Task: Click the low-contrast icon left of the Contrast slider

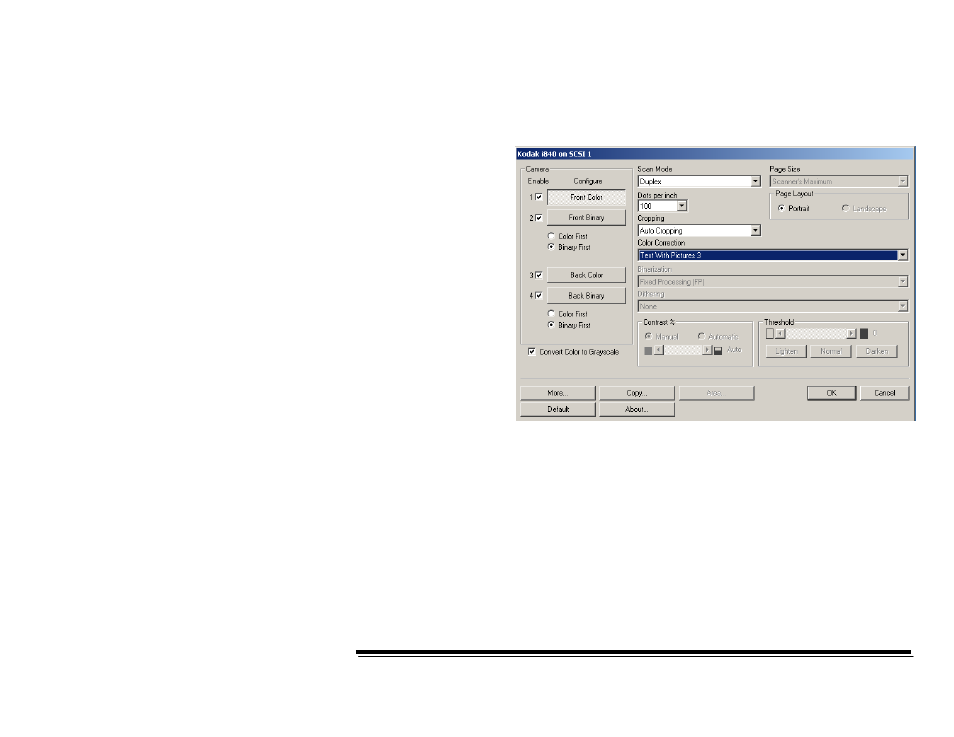Action: pyautogui.click(x=648, y=351)
